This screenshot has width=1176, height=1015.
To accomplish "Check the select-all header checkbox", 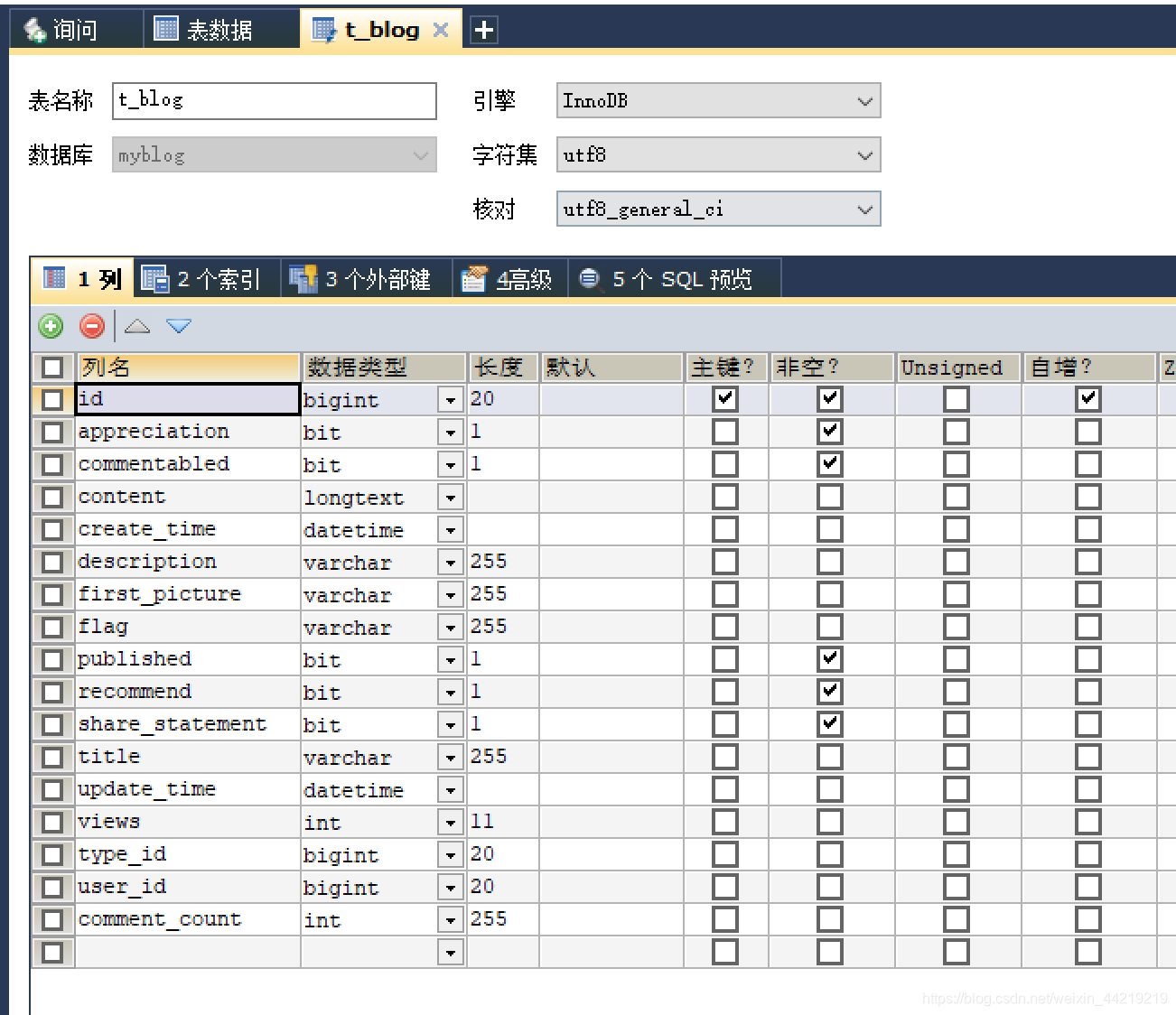I will pos(52,368).
